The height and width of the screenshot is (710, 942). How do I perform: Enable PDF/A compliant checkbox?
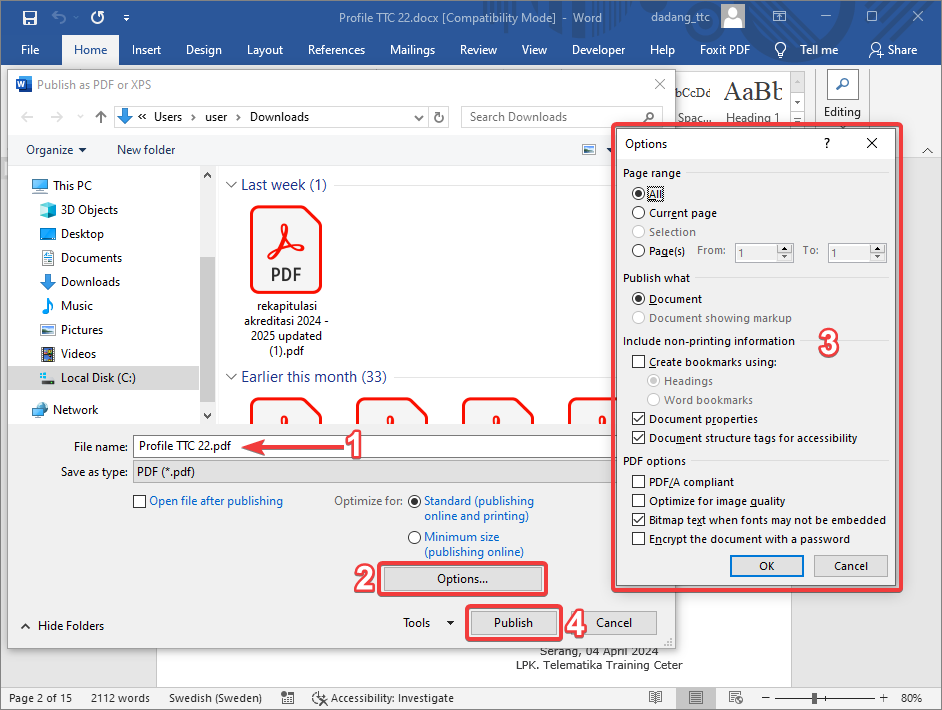coord(639,482)
